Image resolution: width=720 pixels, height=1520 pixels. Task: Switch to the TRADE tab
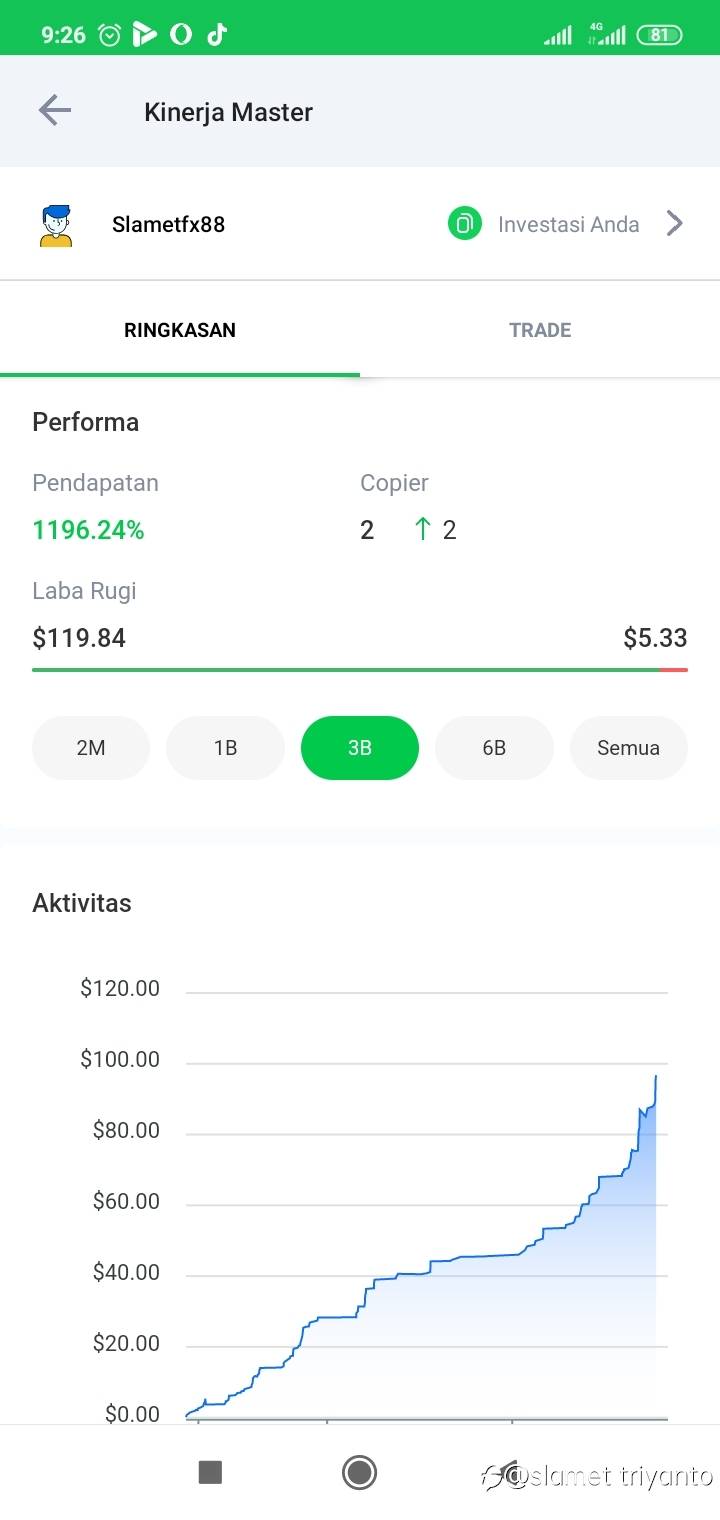click(x=540, y=330)
